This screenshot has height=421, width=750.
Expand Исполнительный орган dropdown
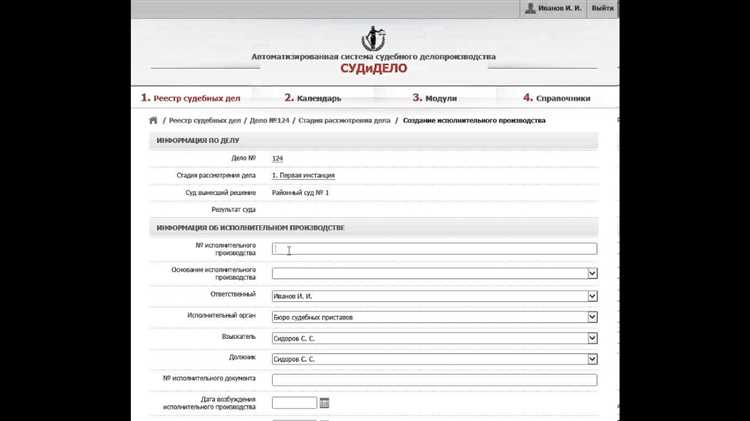[592, 317]
